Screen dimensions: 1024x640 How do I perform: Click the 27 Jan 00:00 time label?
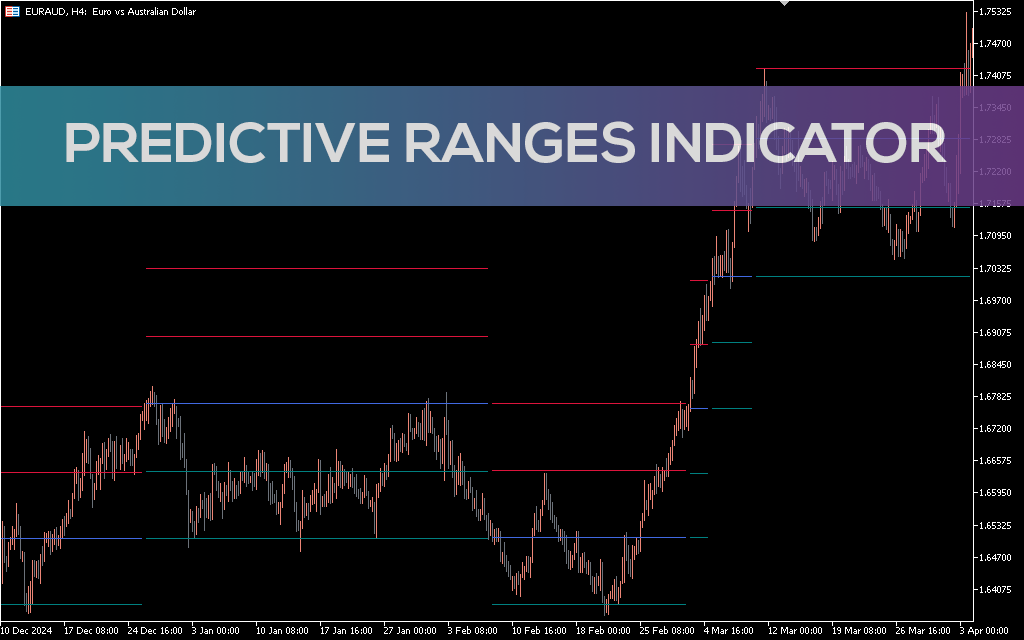coord(411,631)
